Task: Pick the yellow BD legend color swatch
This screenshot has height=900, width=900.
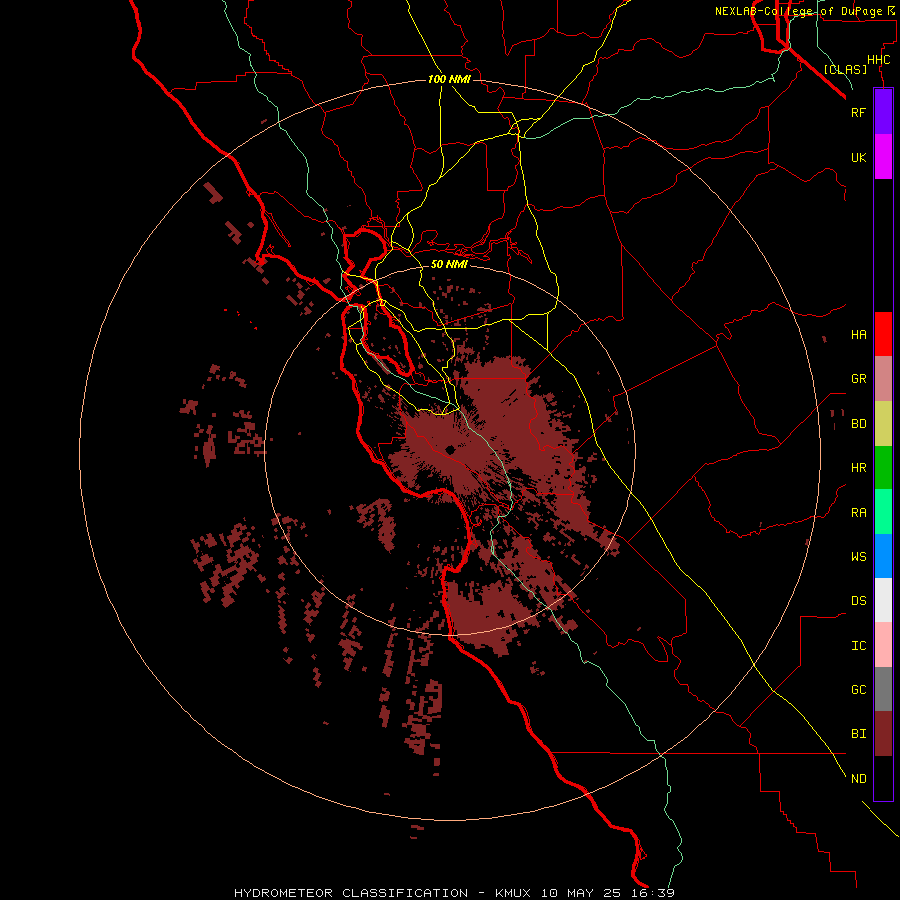Action: [883, 424]
